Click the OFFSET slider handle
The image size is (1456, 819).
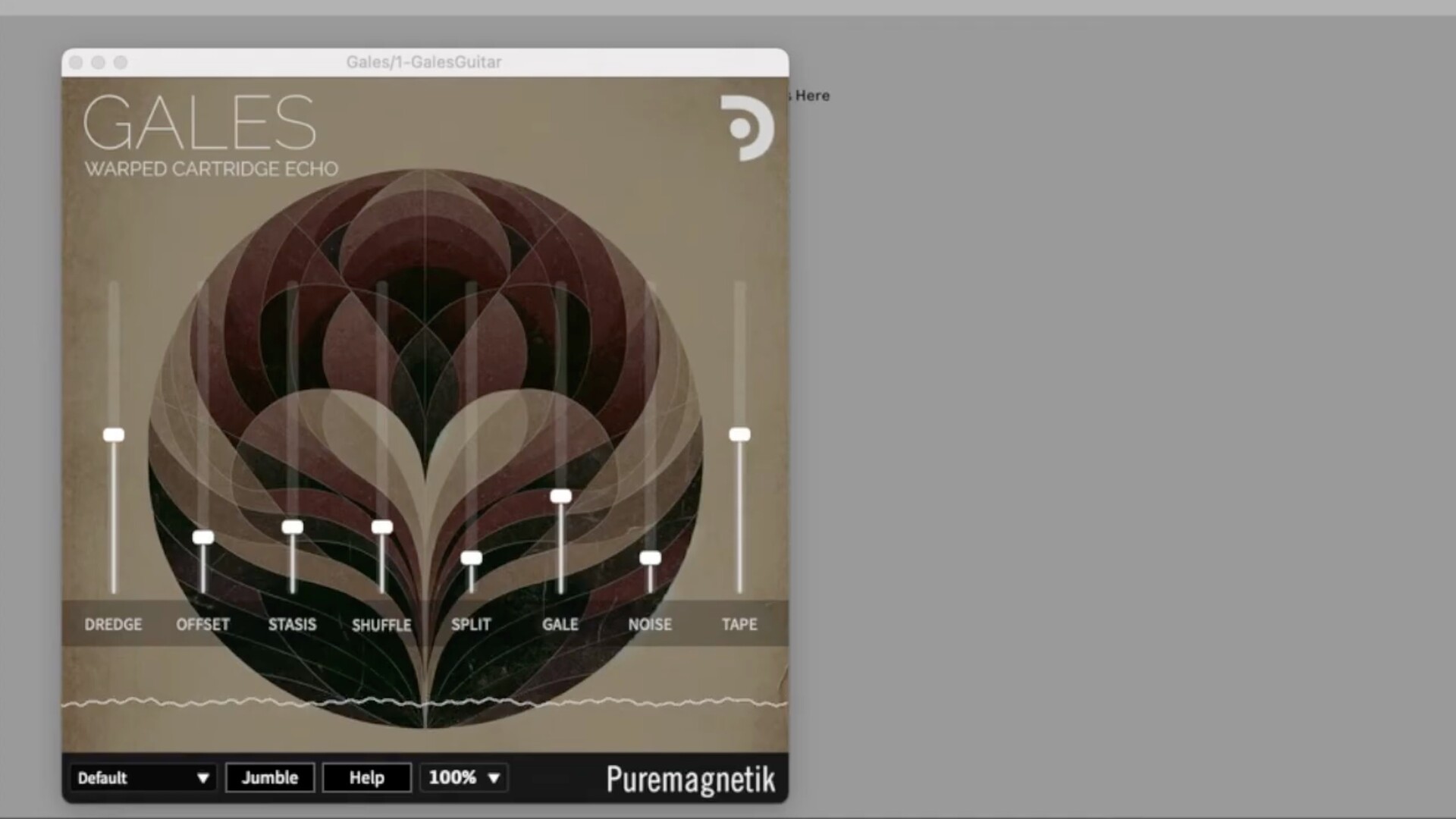[203, 538]
